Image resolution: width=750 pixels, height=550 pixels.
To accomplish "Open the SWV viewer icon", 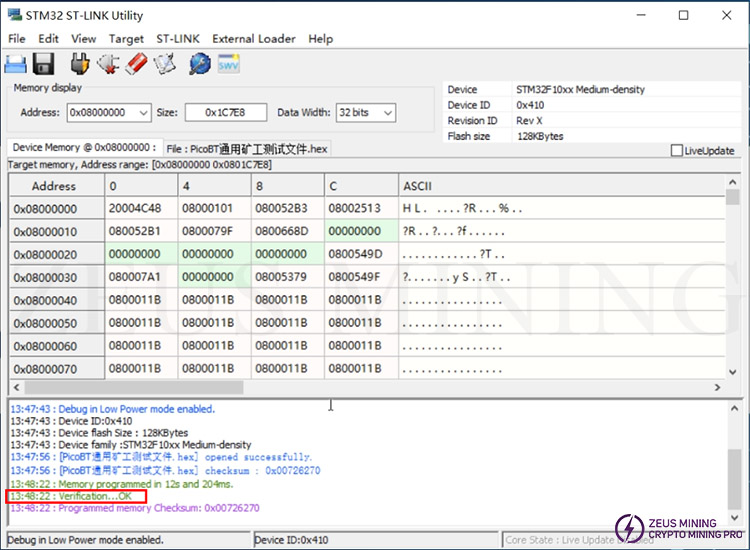I will coord(228,64).
